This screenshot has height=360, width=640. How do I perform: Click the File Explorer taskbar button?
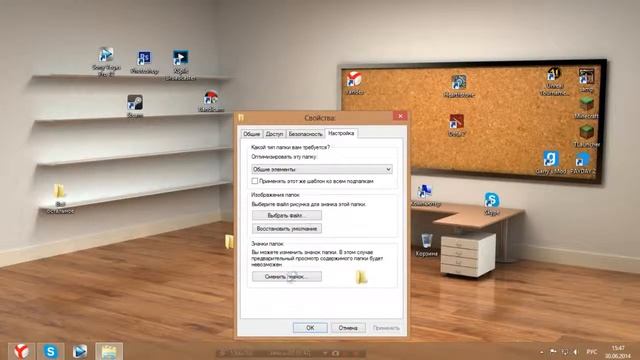coord(109,351)
